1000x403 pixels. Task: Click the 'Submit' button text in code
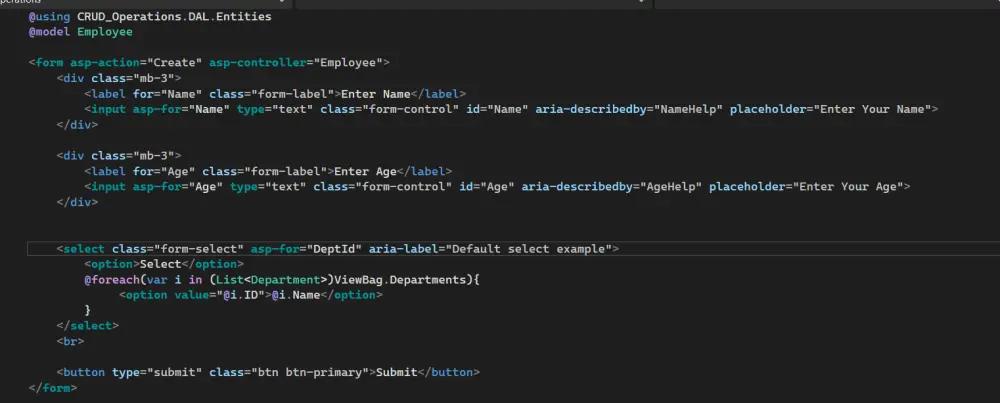click(397, 372)
